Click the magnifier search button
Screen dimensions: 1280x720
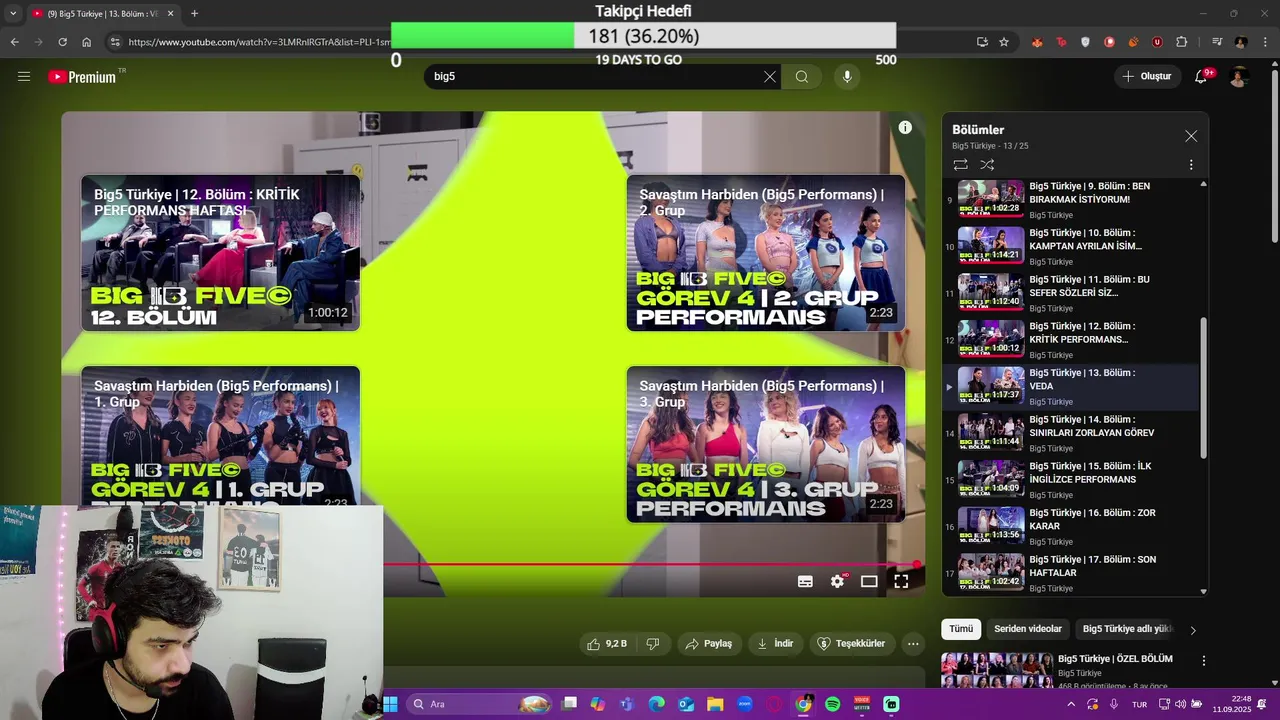click(x=802, y=77)
